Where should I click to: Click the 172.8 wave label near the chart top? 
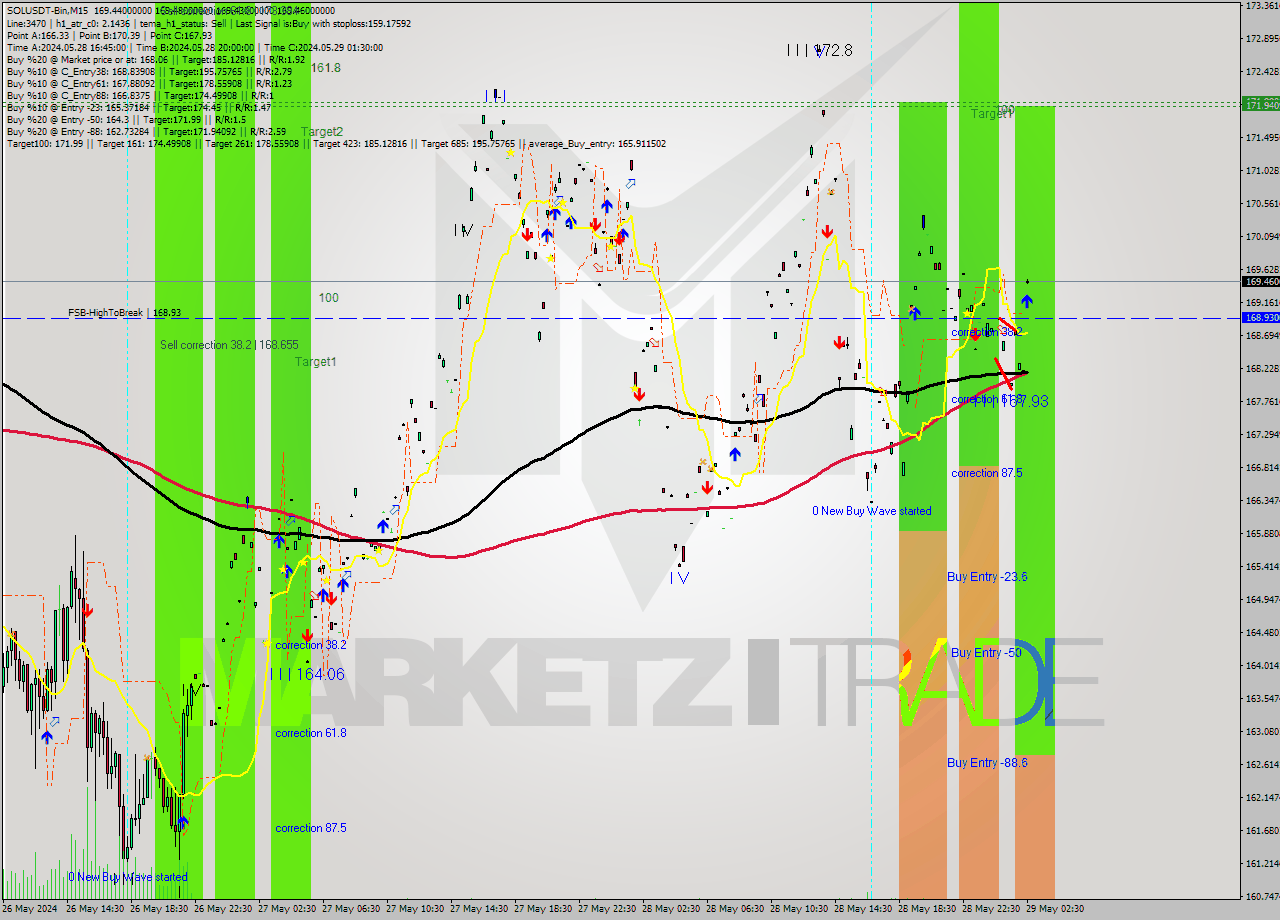pos(820,49)
